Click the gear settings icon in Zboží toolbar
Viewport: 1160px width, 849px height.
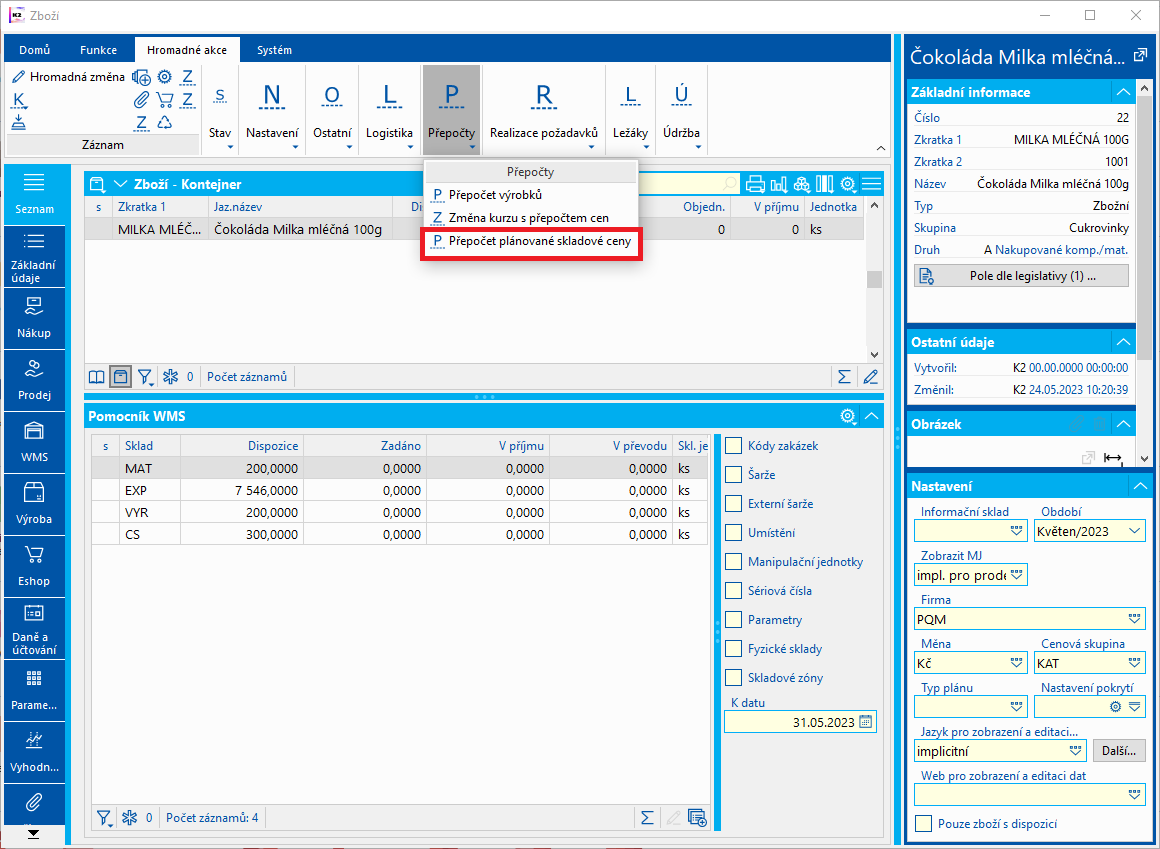click(848, 184)
